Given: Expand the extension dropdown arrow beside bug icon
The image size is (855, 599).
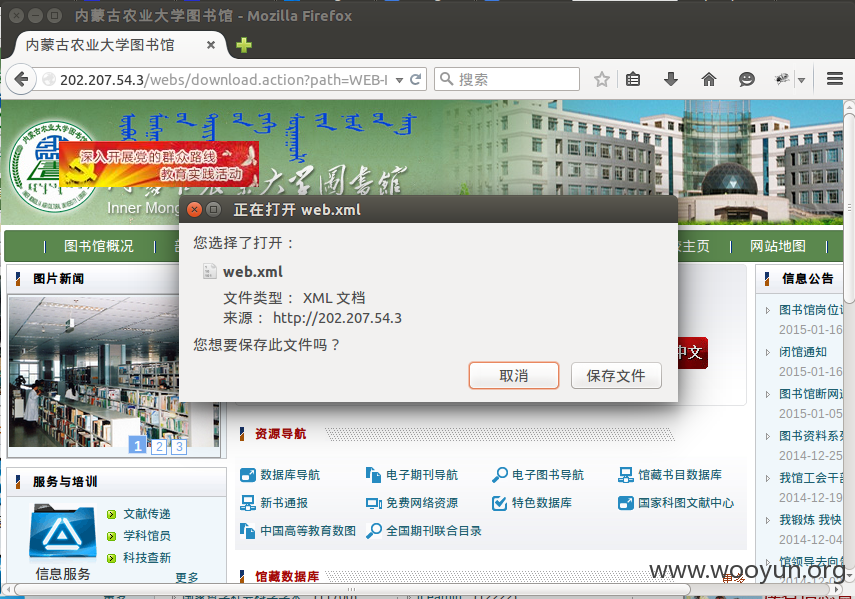Looking at the screenshot, I should (801, 80).
